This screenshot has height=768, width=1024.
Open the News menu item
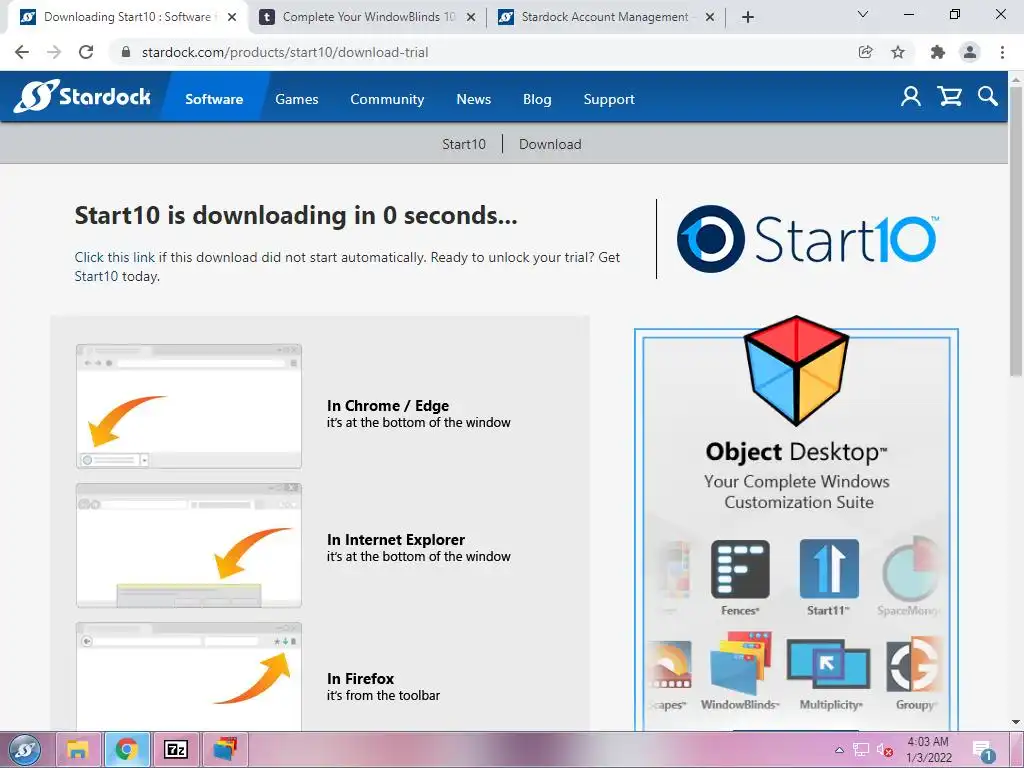pos(473,99)
